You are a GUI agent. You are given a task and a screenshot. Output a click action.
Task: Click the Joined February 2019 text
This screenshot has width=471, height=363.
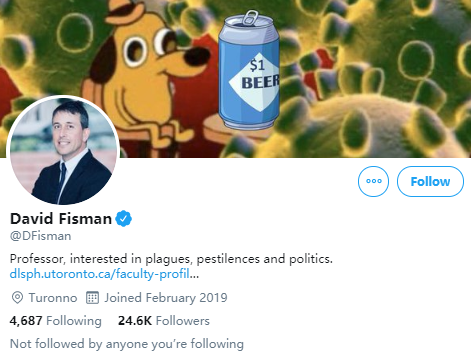166,298
